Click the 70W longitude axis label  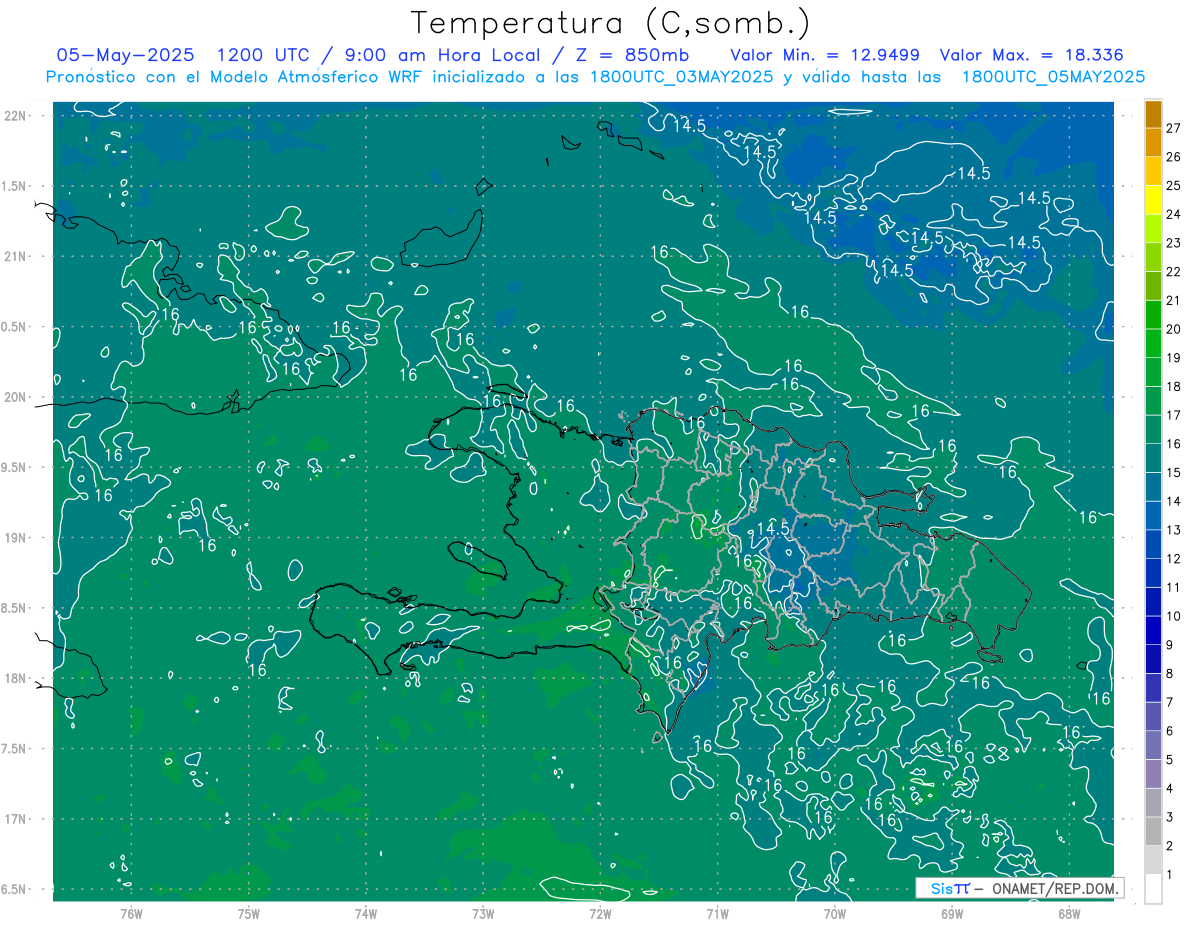[835, 914]
